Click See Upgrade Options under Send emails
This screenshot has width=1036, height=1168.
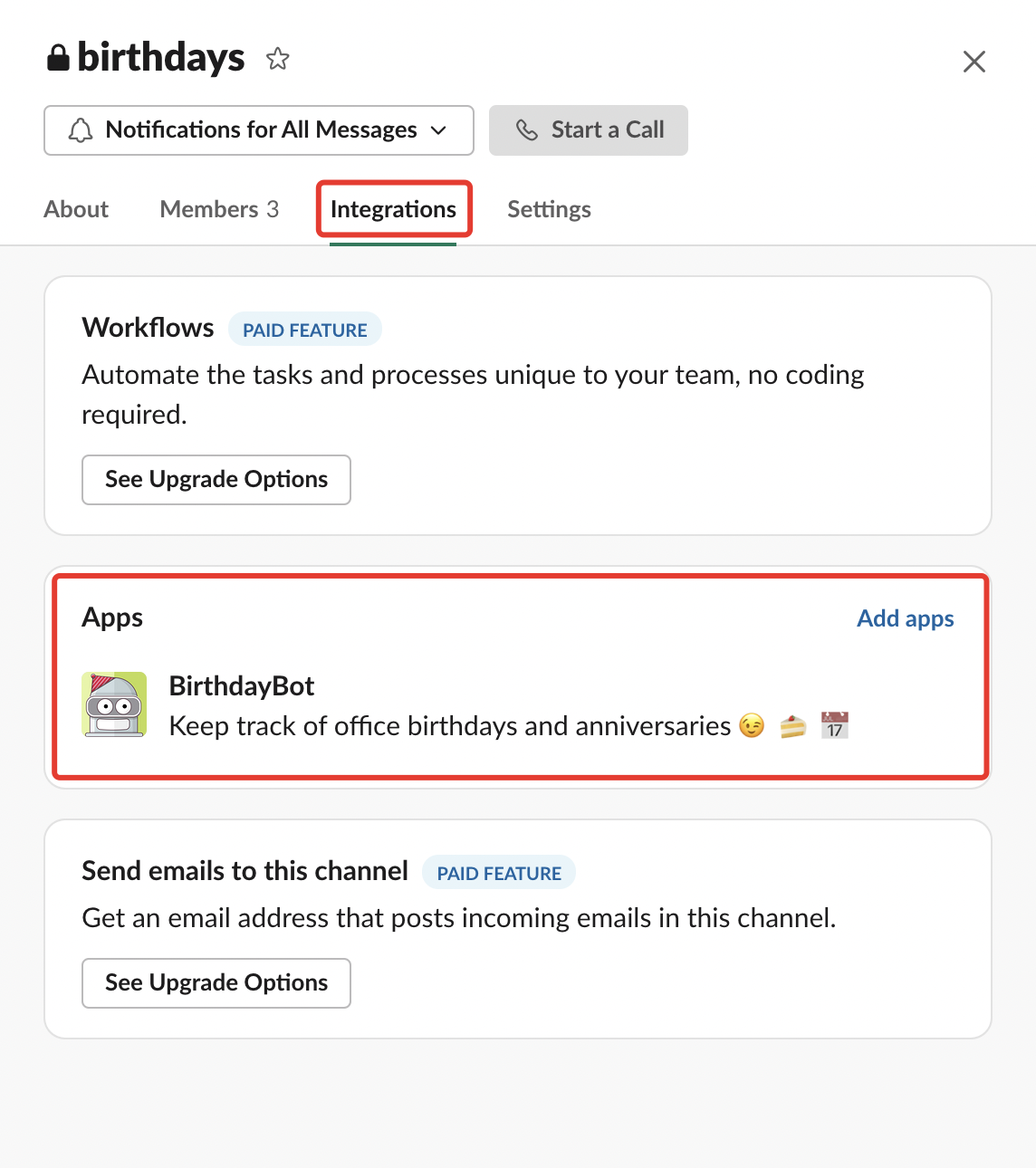pyautogui.click(x=216, y=983)
